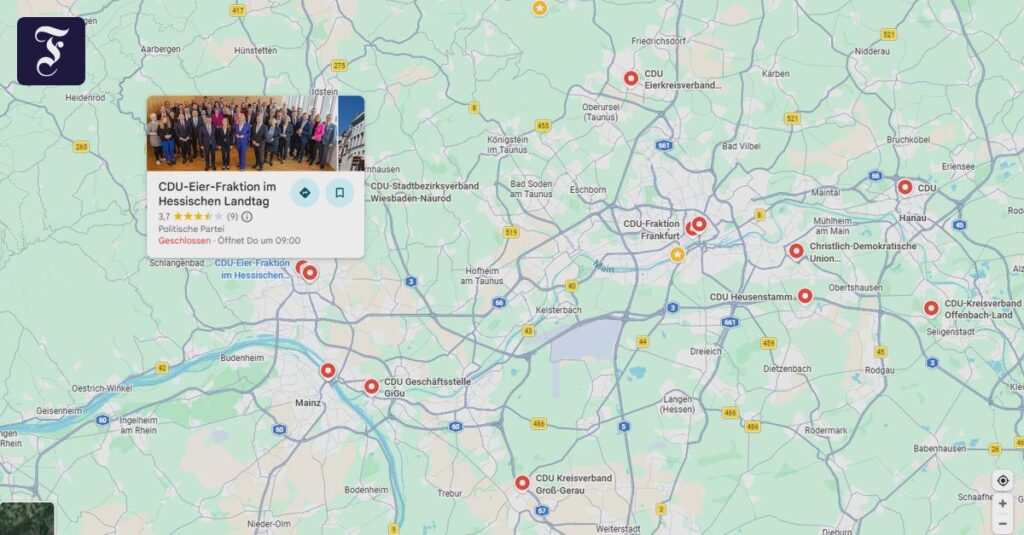Click the Christlich-Demokratische Union pin

click(x=796, y=251)
